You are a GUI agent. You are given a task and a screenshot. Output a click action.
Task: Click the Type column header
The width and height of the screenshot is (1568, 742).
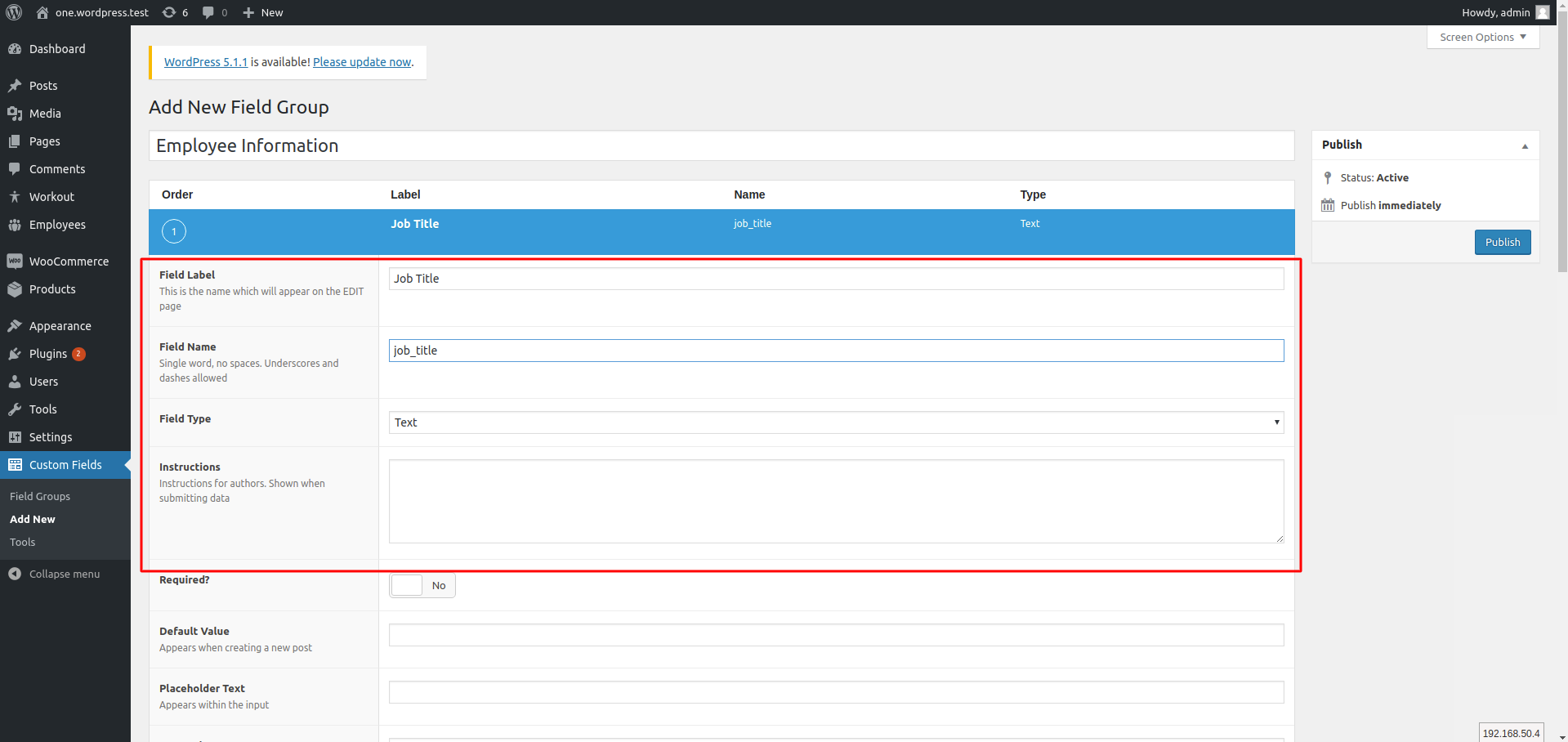(x=1033, y=194)
